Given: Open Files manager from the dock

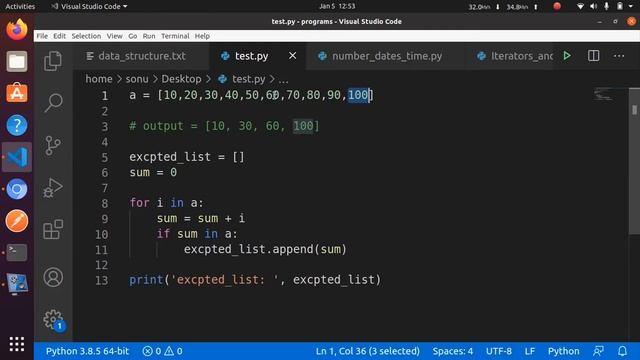Looking at the screenshot, I should pyautogui.click(x=17, y=61).
